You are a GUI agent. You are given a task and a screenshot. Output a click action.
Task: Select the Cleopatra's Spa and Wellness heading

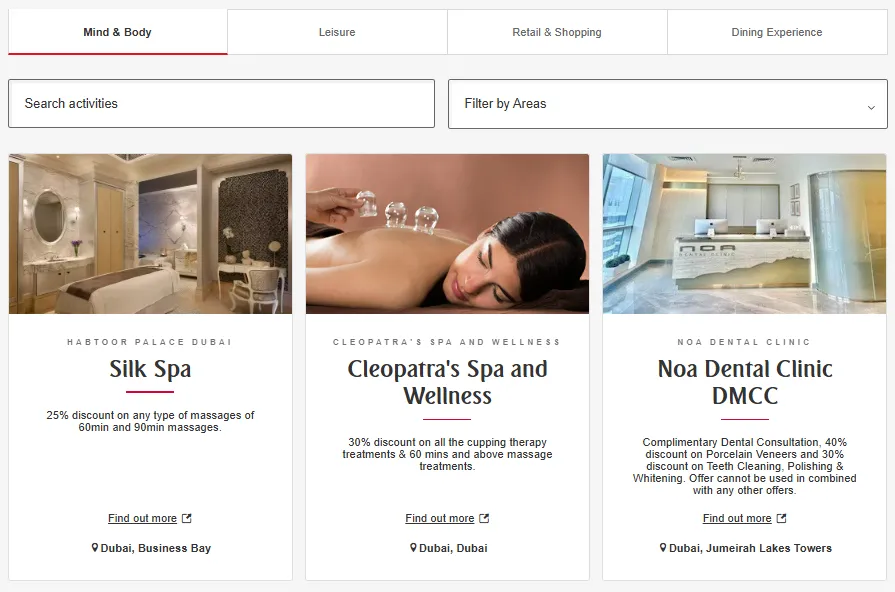point(448,382)
